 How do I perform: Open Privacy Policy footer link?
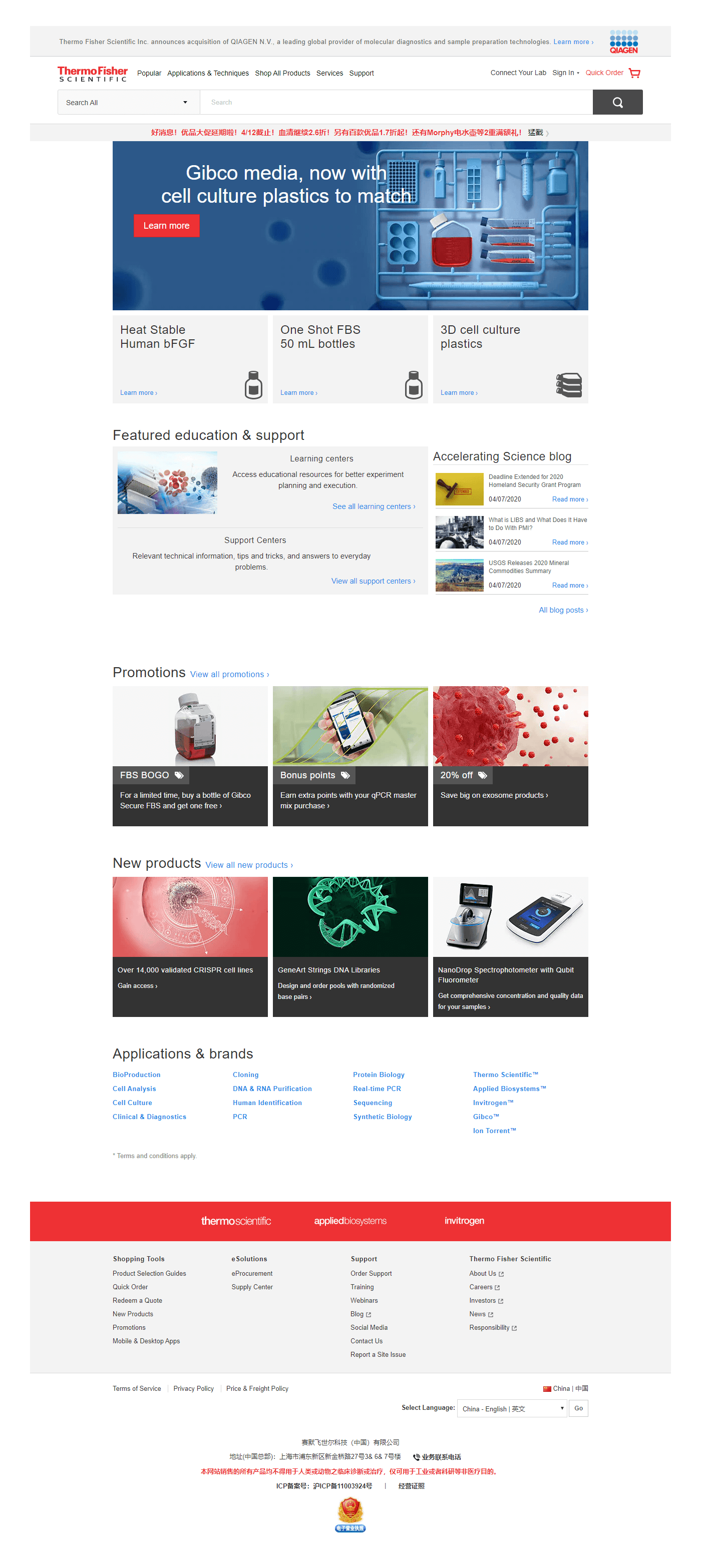point(194,1388)
